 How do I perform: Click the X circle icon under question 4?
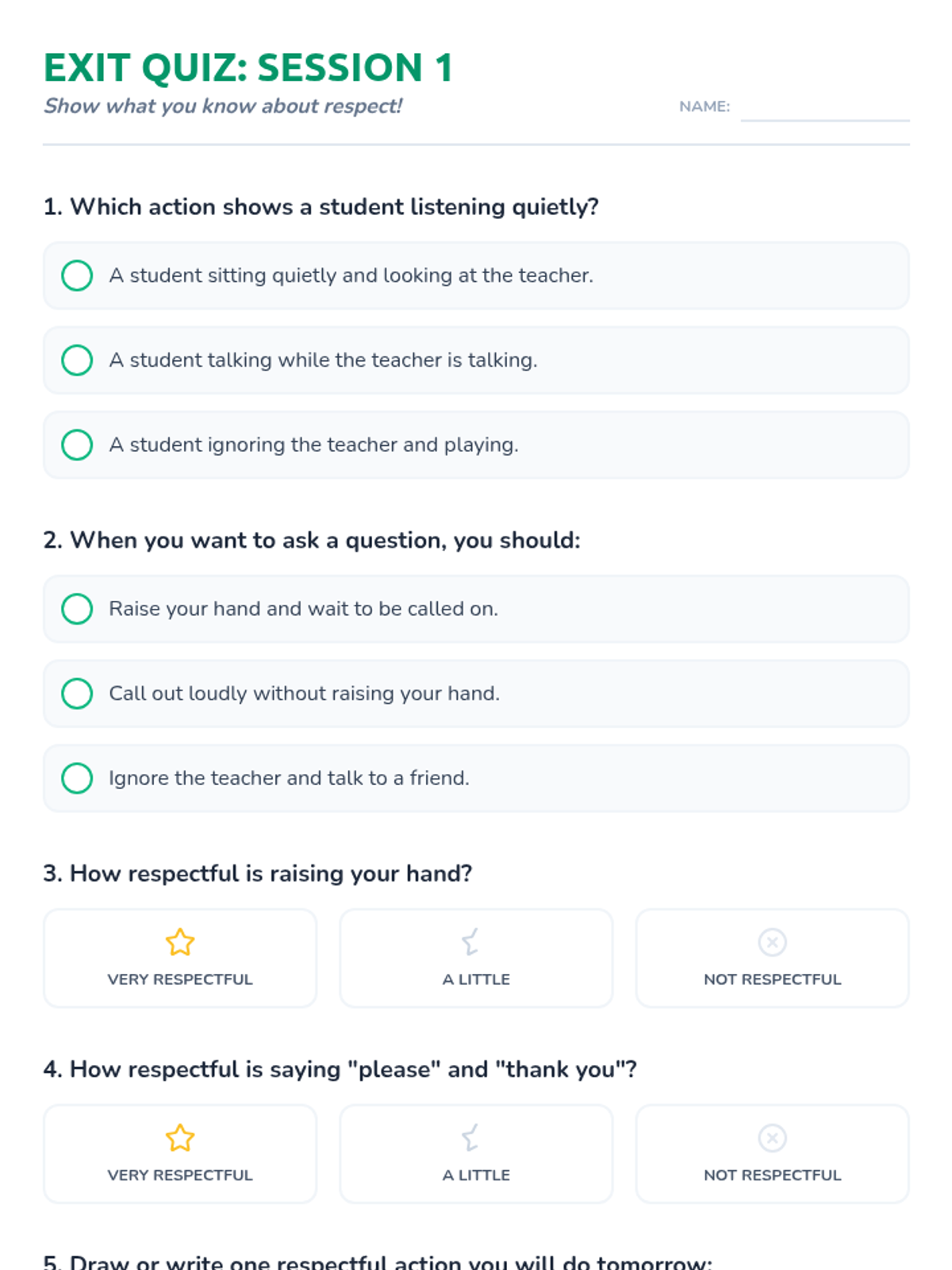coord(772,1137)
